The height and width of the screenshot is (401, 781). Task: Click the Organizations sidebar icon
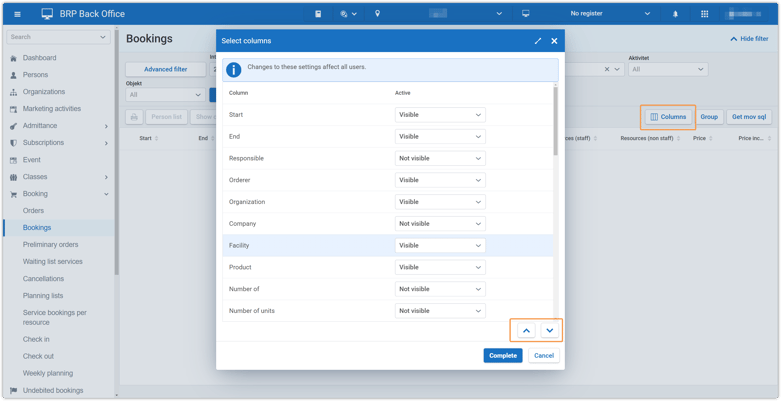[x=13, y=92]
